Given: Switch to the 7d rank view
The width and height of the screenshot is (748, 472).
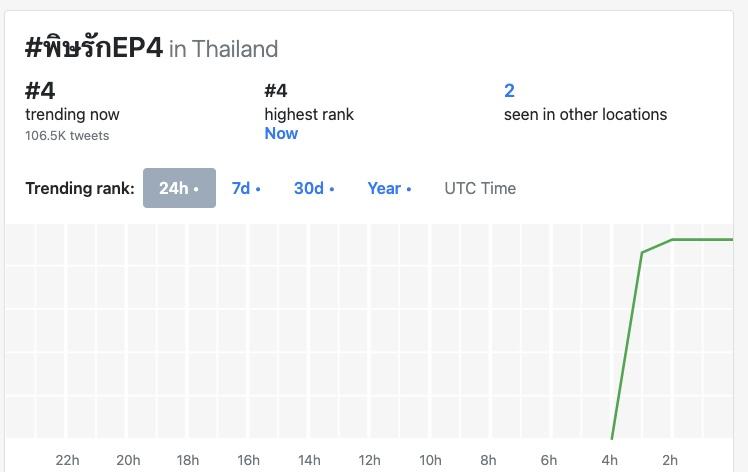Looking at the screenshot, I should (x=246, y=188).
